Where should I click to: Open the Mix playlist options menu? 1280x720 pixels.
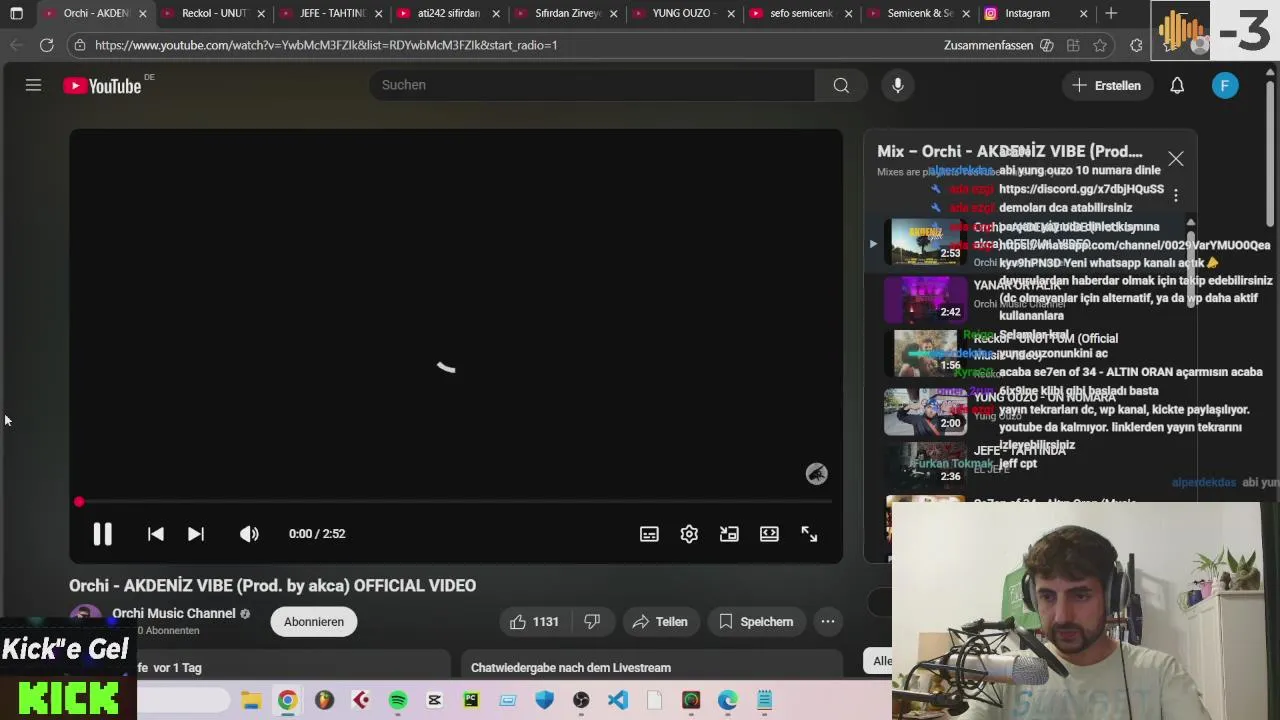[x=1176, y=195]
